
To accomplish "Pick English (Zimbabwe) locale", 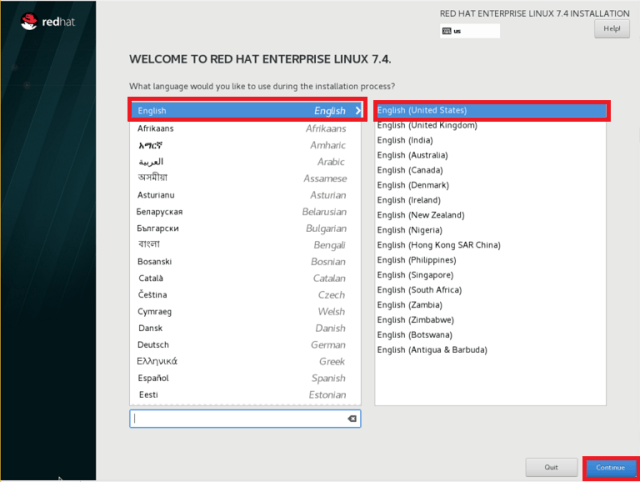I will pyautogui.click(x=491, y=320).
